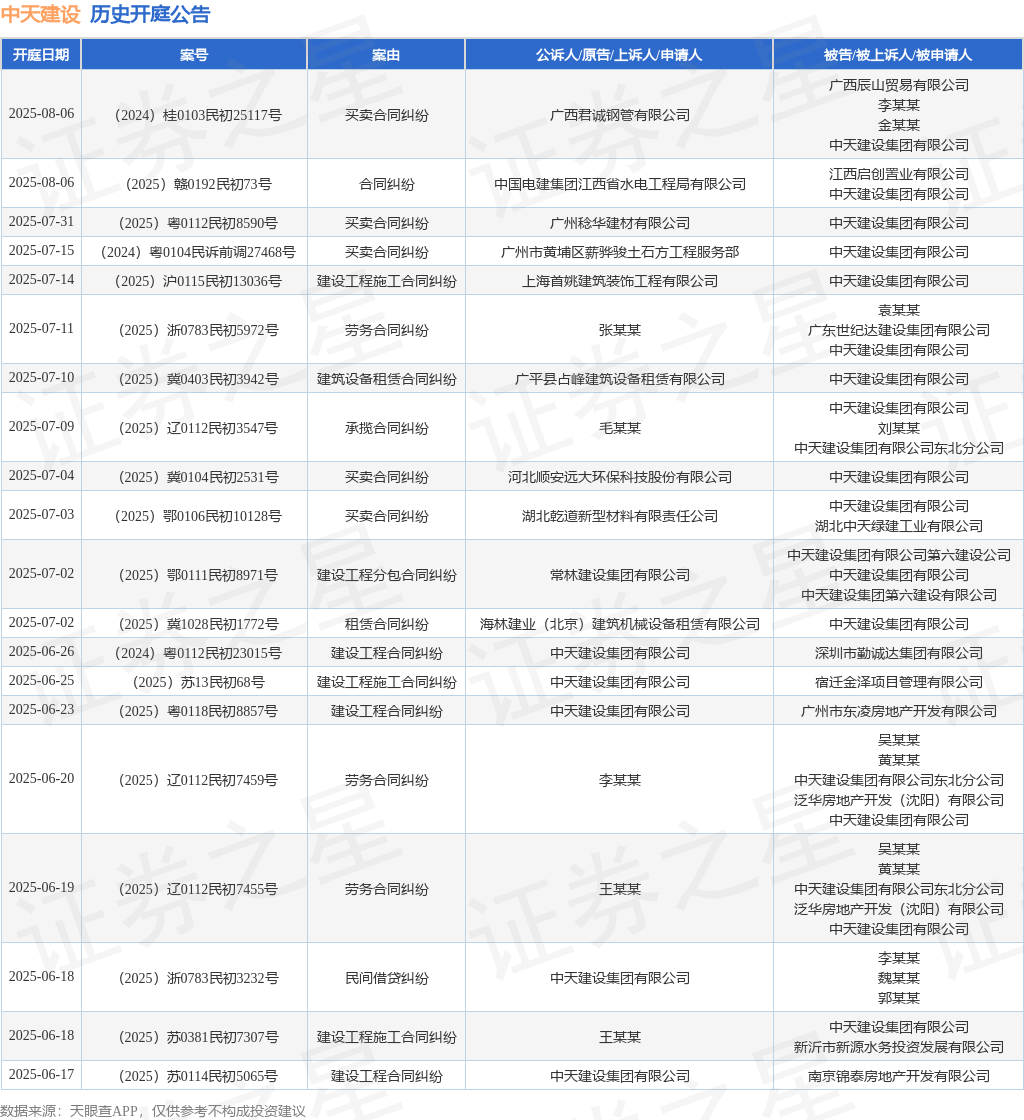
Task: Click defendant 刘某某
Action: click(899, 429)
